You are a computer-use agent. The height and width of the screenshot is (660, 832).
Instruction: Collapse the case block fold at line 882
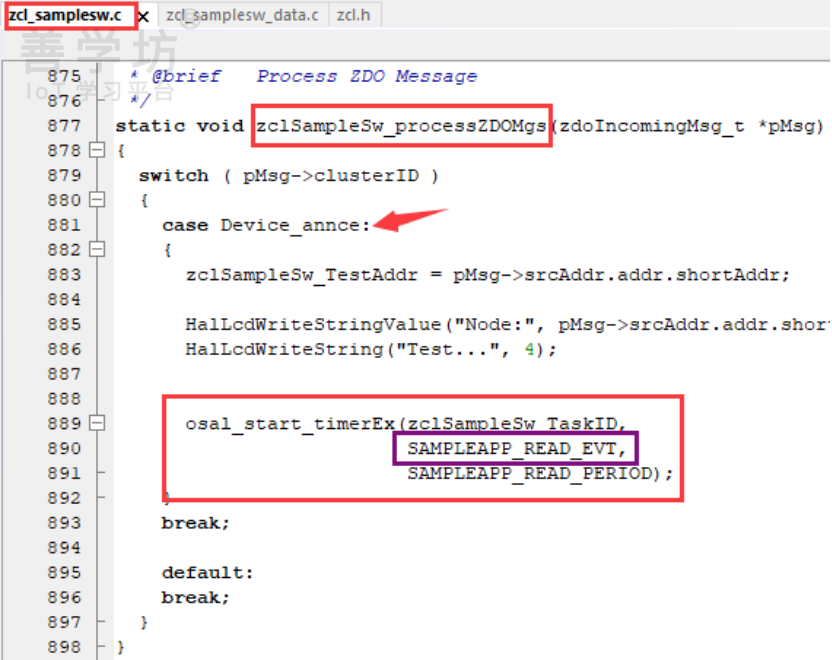coord(97,249)
